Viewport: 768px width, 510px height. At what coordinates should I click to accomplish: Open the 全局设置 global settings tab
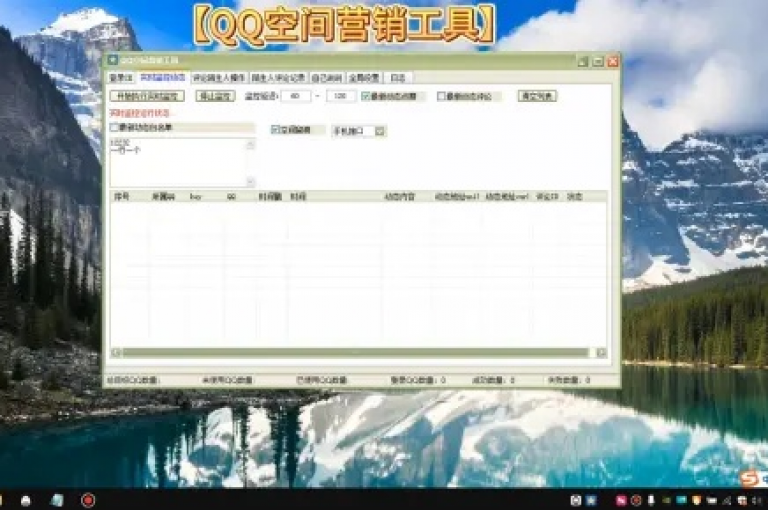(x=364, y=78)
